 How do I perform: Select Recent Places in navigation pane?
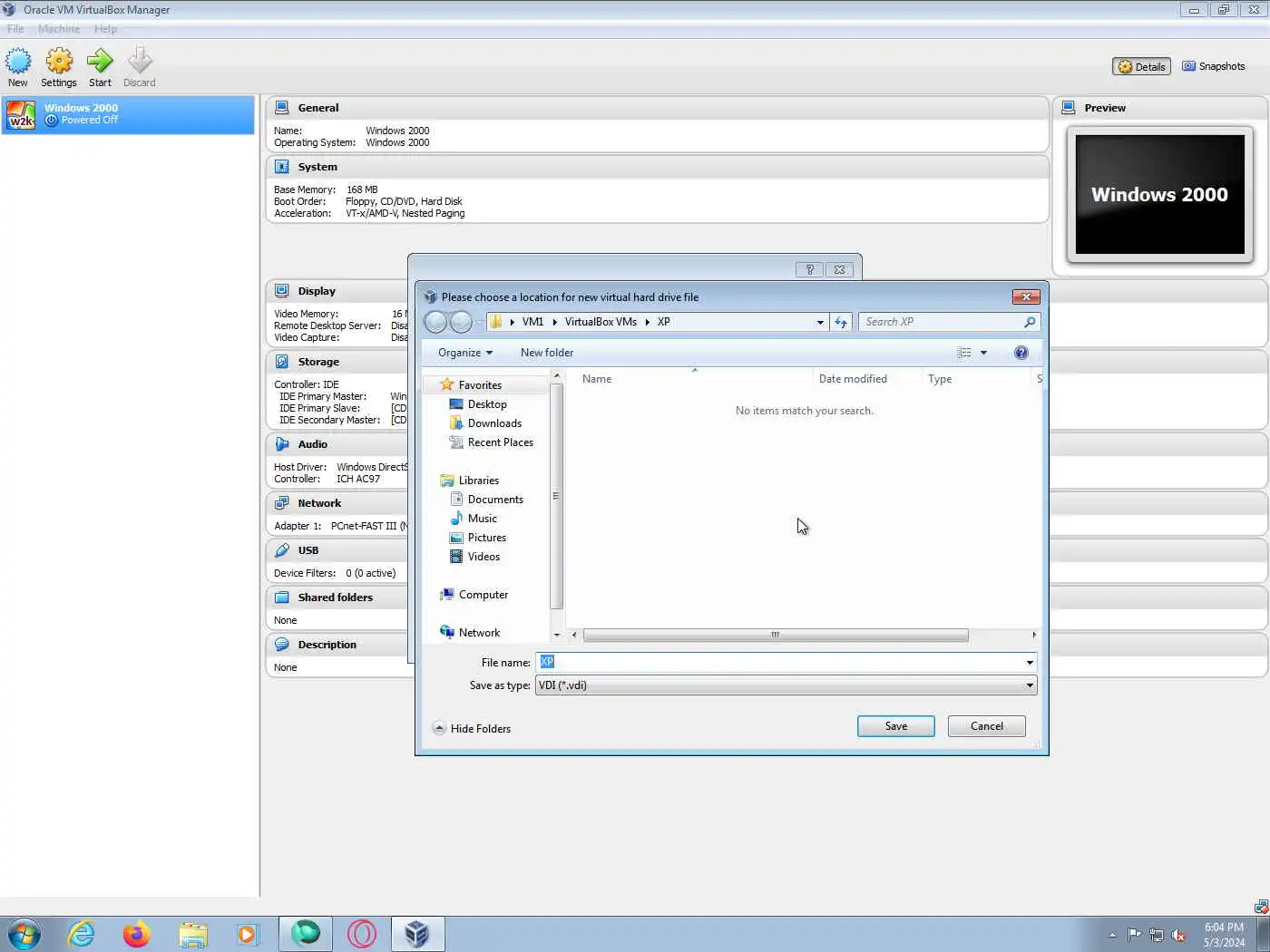pyautogui.click(x=500, y=442)
